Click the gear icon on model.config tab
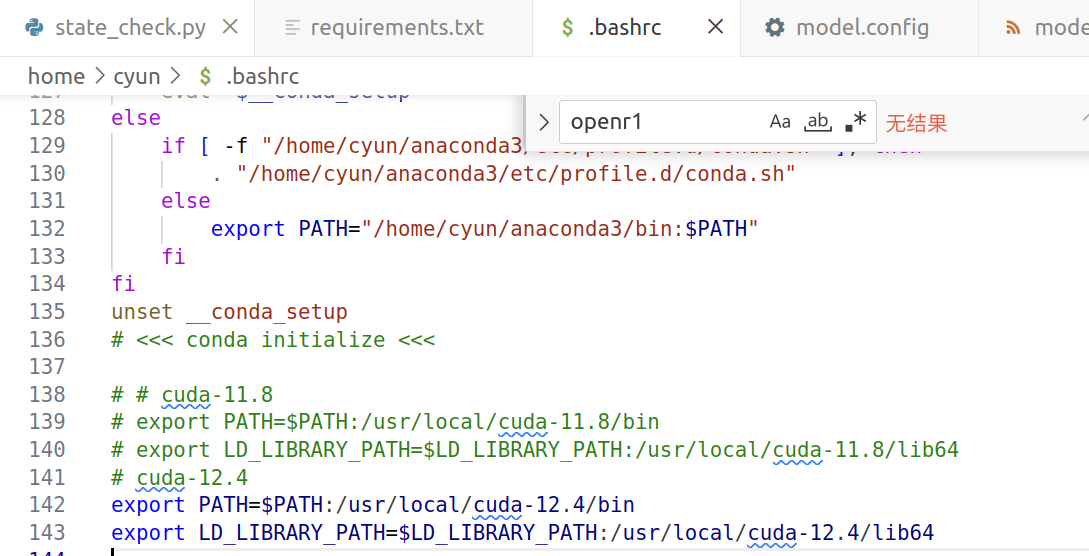Viewport: 1089px width, 556px height. [x=775, y=28]
